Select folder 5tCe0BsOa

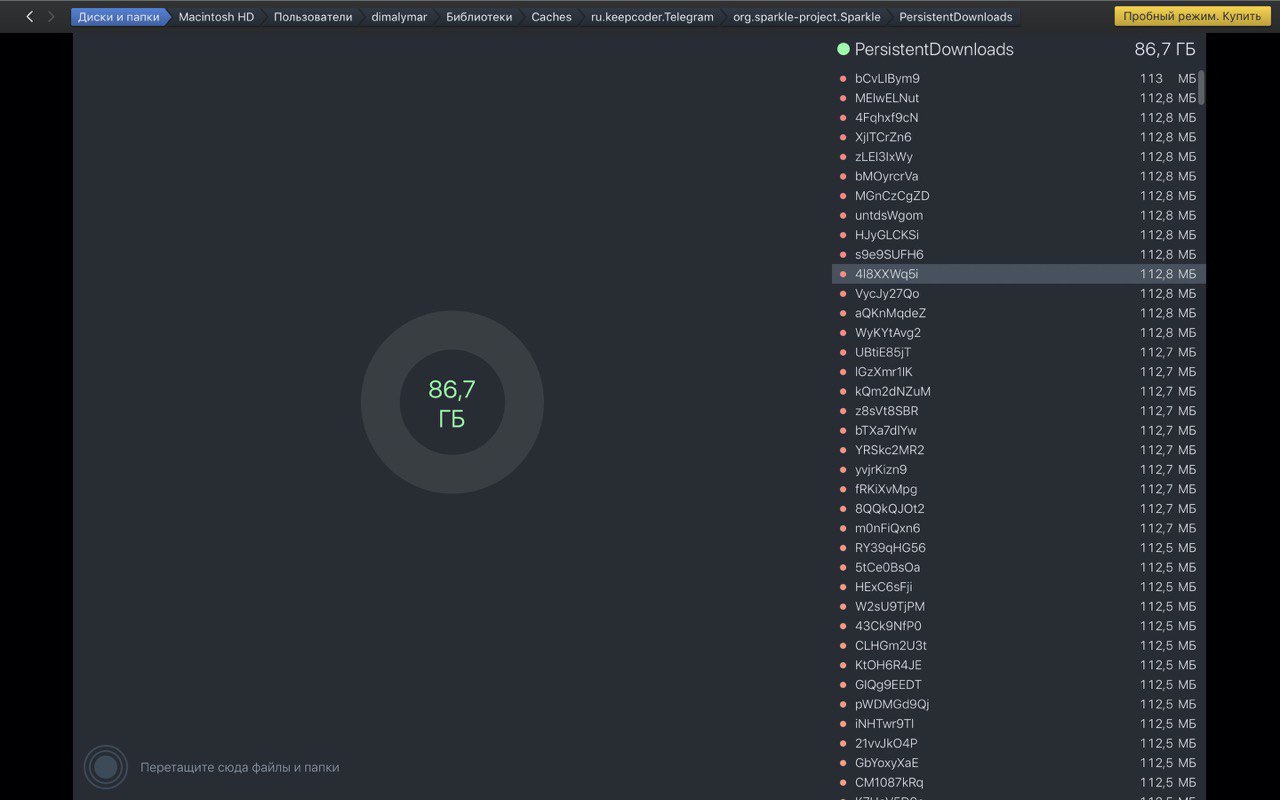pos(1019,567)
